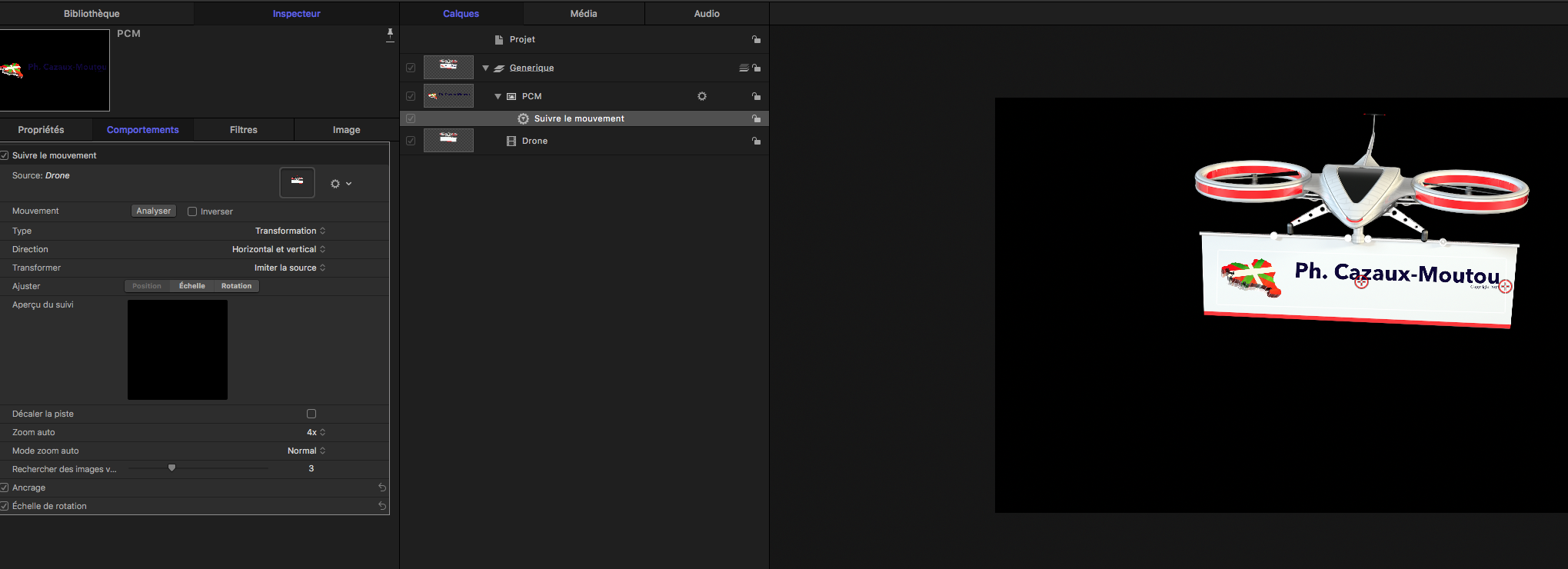The height and width of the screenshot is (569, 1568).
Task: Open the Mode zoom auto Normal menu
Action: click(x=306, y=451)
